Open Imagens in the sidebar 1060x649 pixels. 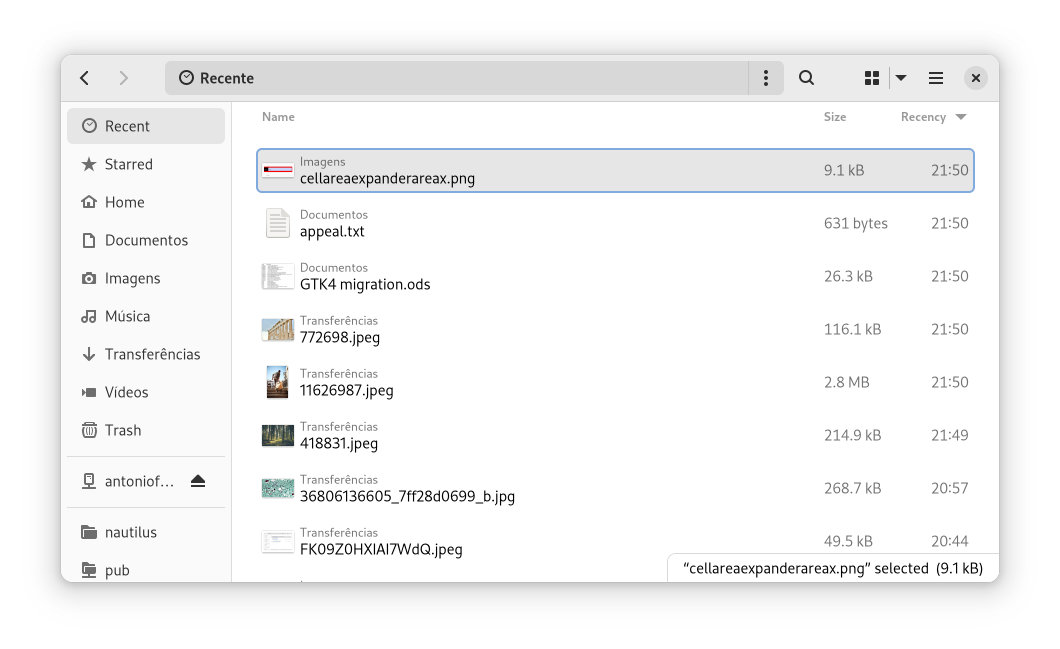click(x=146, y=278)
